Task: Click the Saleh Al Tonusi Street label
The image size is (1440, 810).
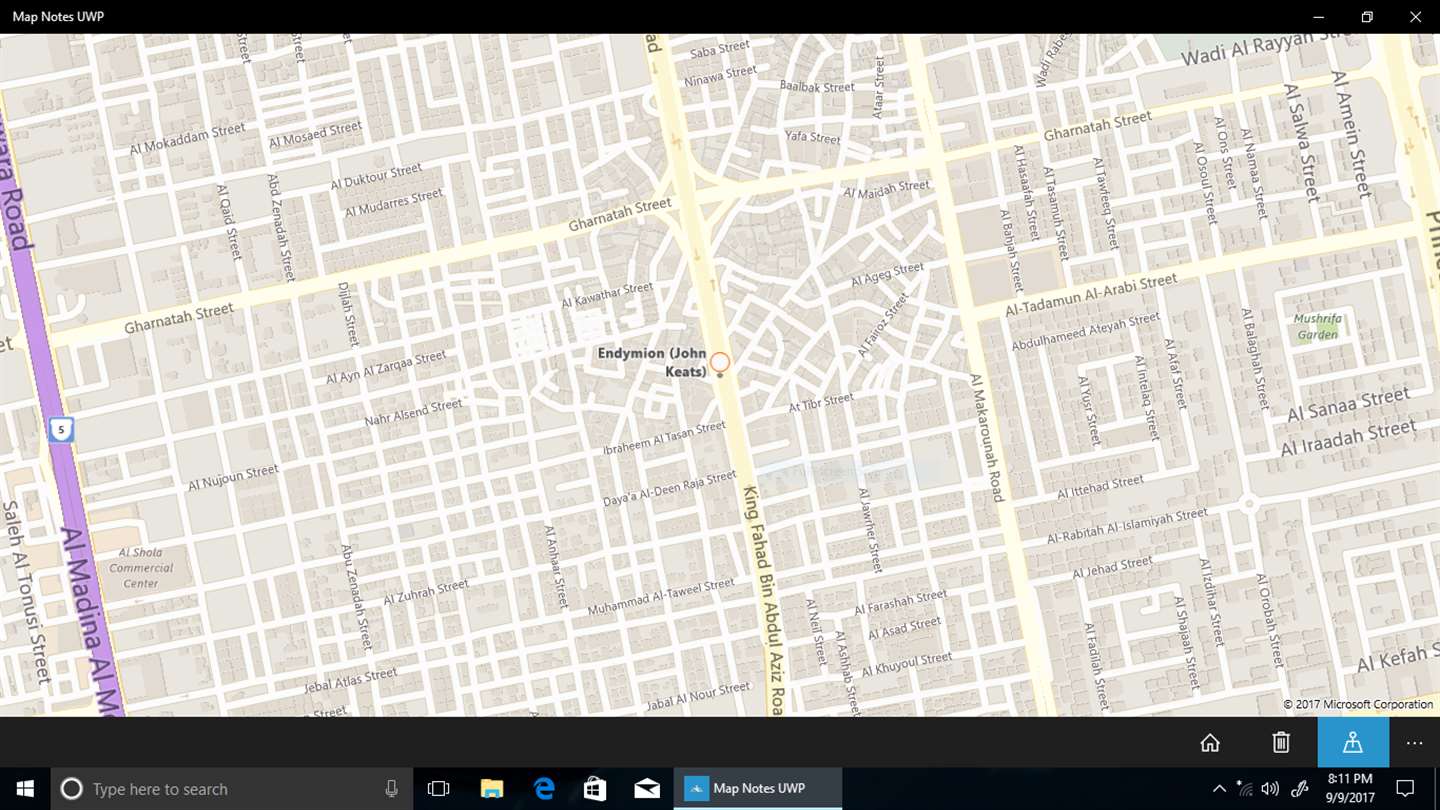Action: pos(27,592)
